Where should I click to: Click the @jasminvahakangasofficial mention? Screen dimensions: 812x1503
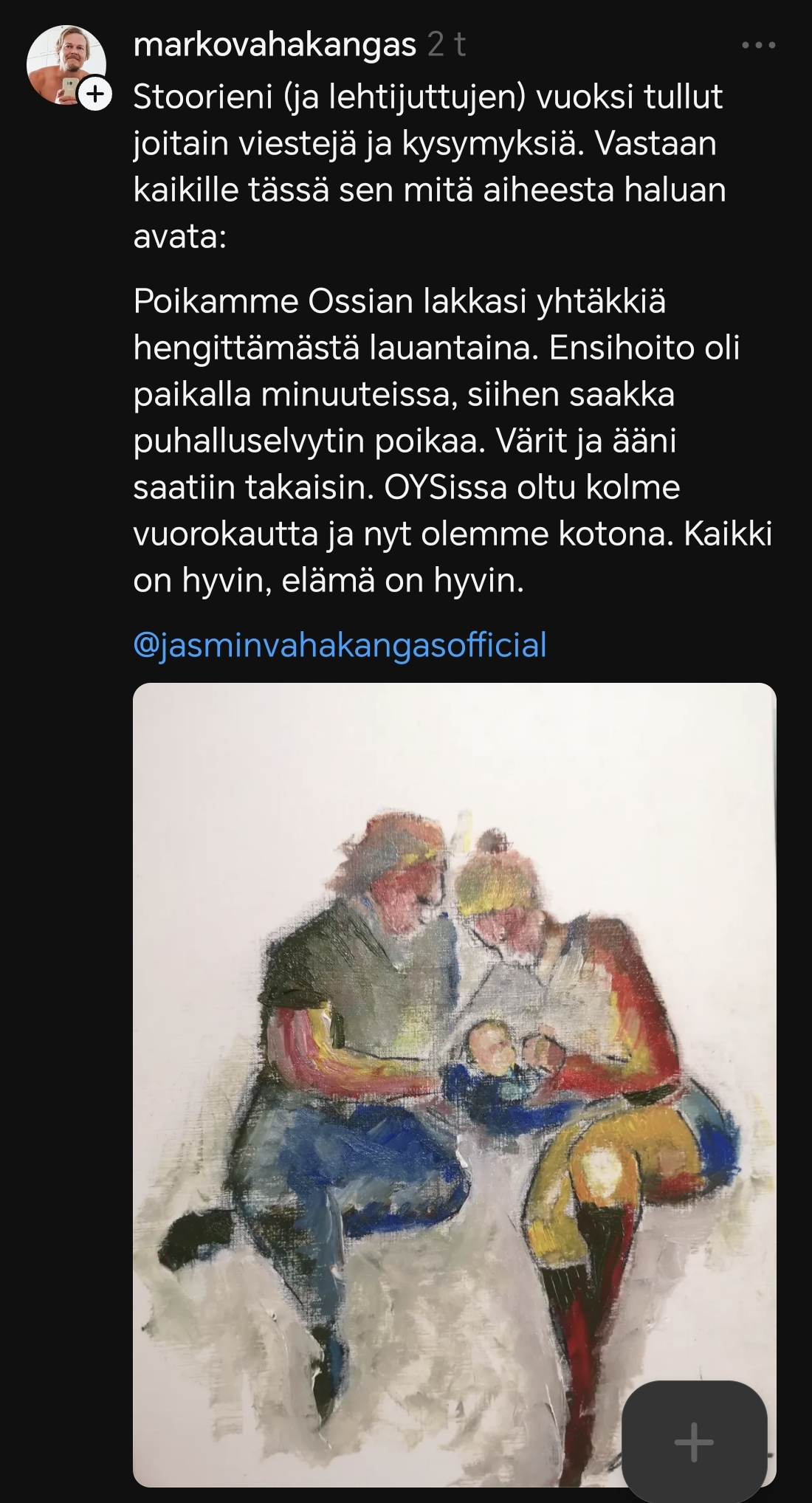pyautogui.click(x=340, y=644)
